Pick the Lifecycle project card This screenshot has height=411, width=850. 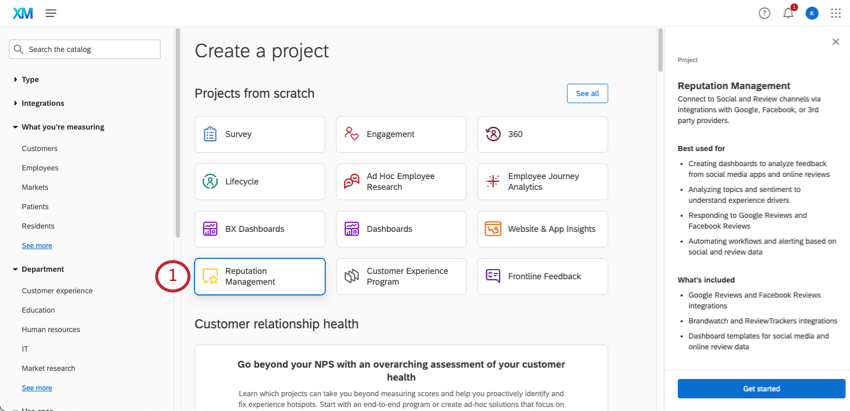259,182
